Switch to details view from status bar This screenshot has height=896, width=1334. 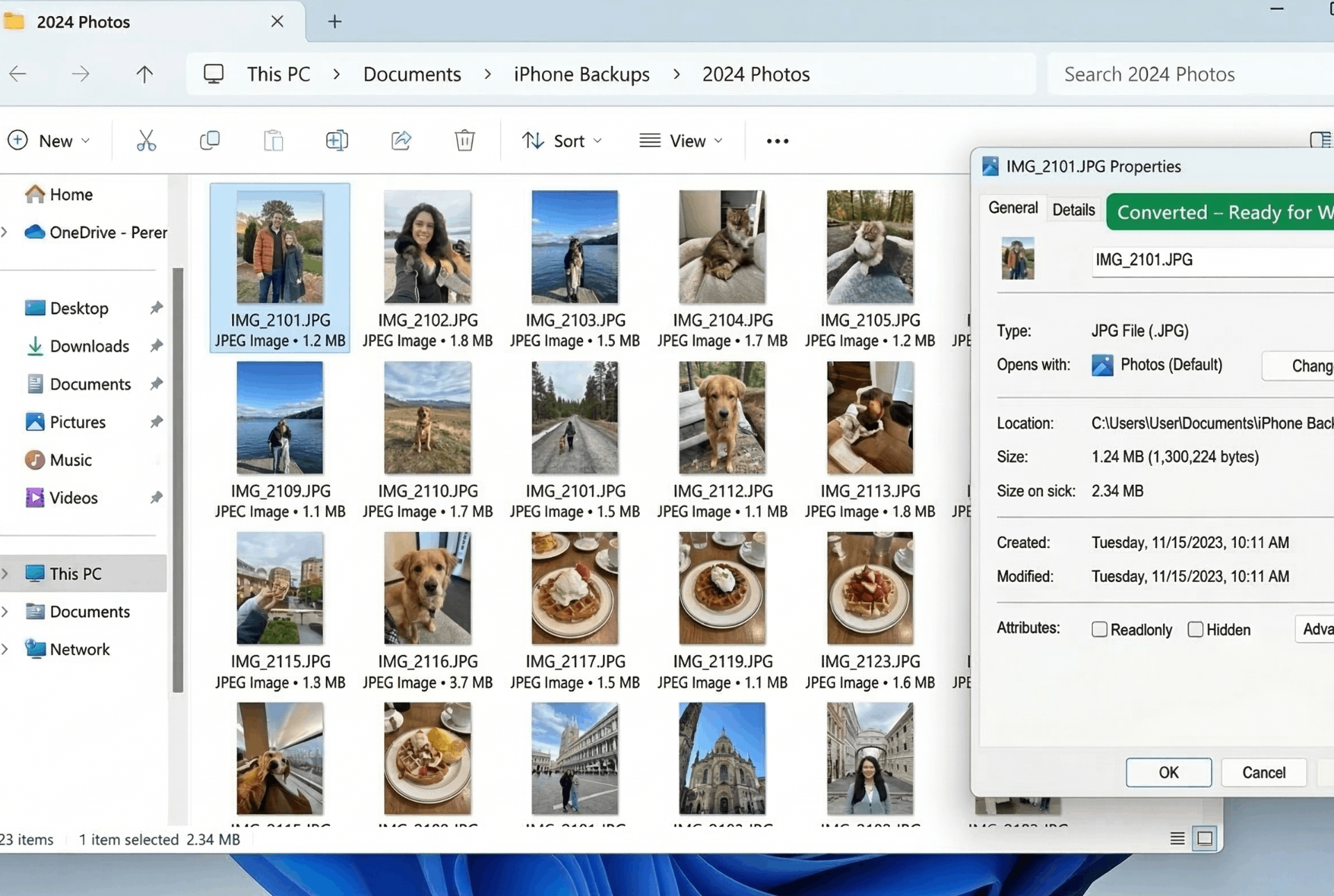tap(1176, 838)
